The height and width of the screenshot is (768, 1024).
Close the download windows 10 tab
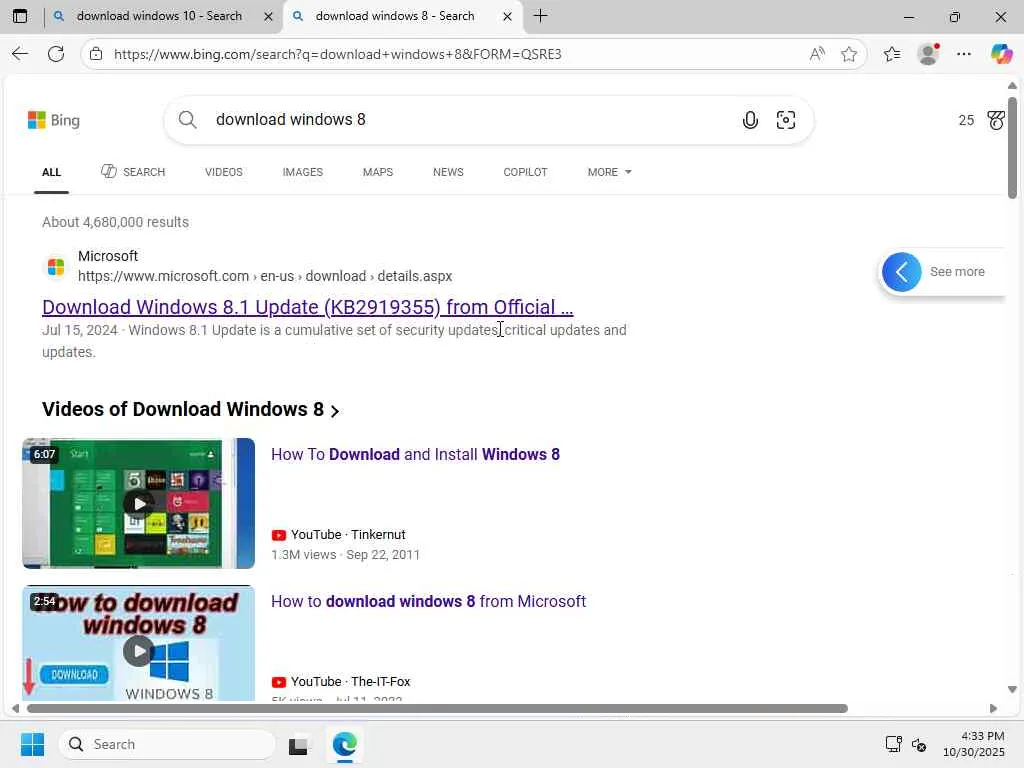(x=268, y=17)
